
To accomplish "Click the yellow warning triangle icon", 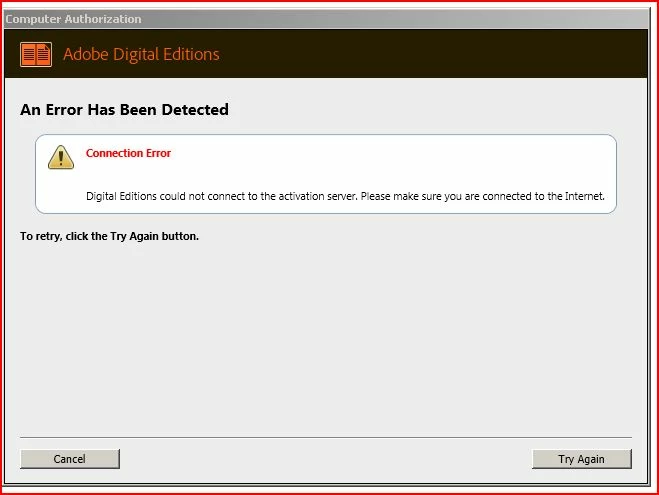I will coord(61,157).
